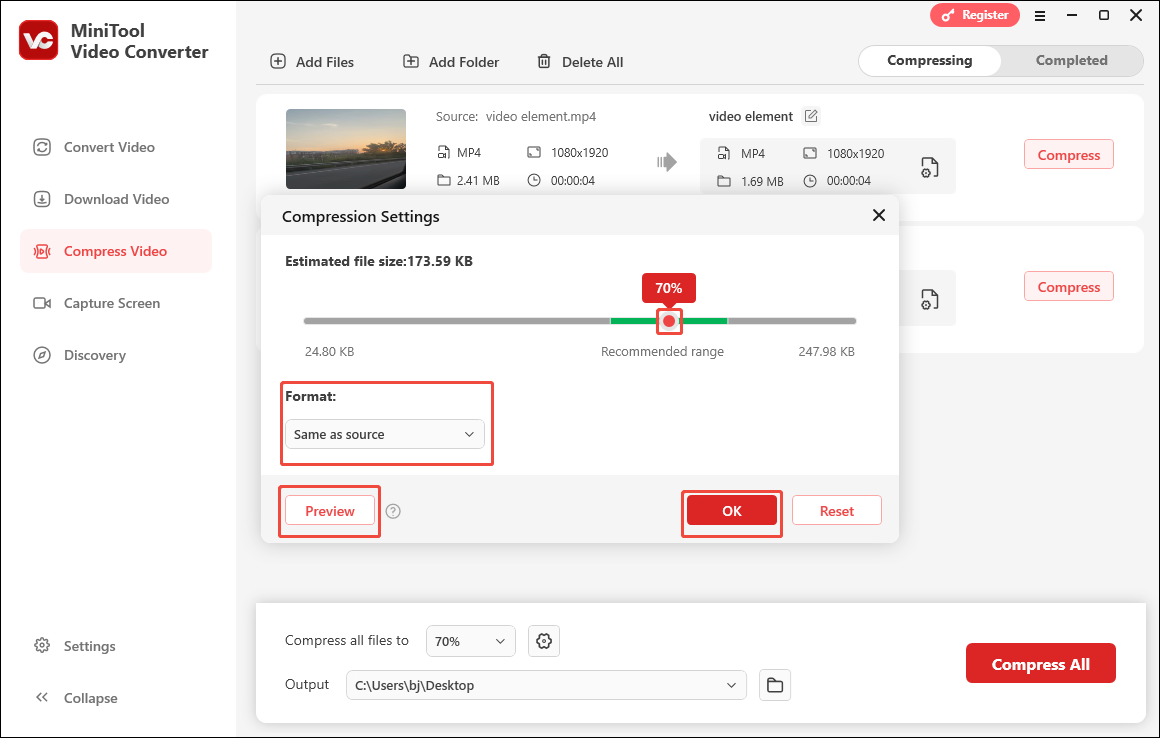Click 'Estimated file size:173.59 KB' text
This screenshot has width=1160, height=738.
pyautogui.click(x=379, y=261)
